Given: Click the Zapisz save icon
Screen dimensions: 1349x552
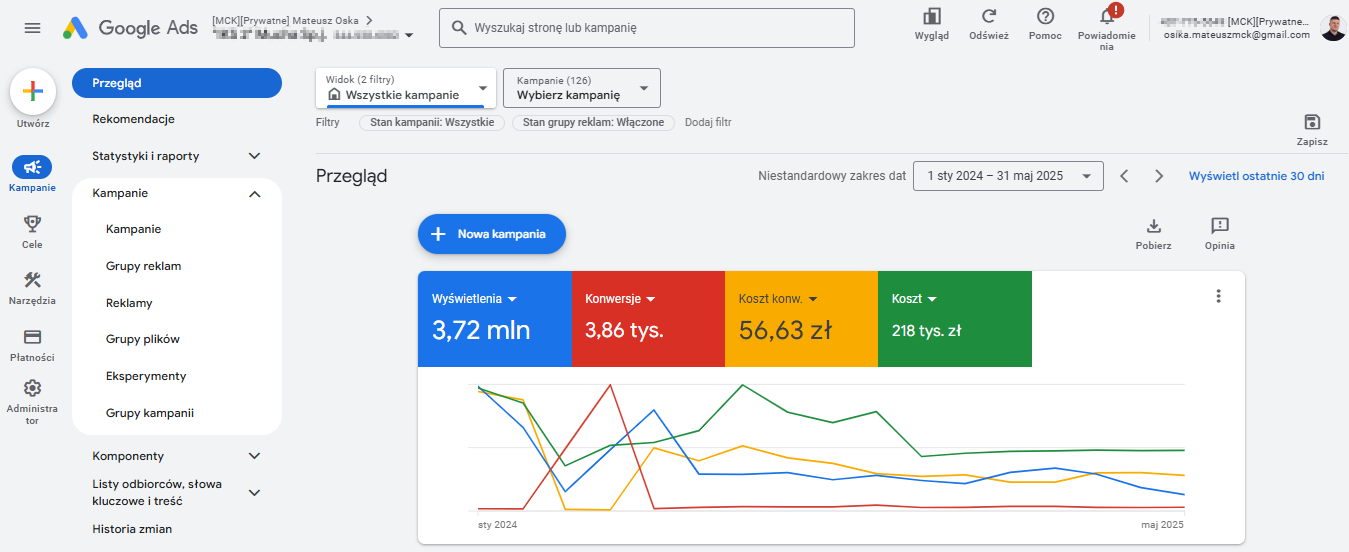Looking at the screenshot, I should 1312,122.
